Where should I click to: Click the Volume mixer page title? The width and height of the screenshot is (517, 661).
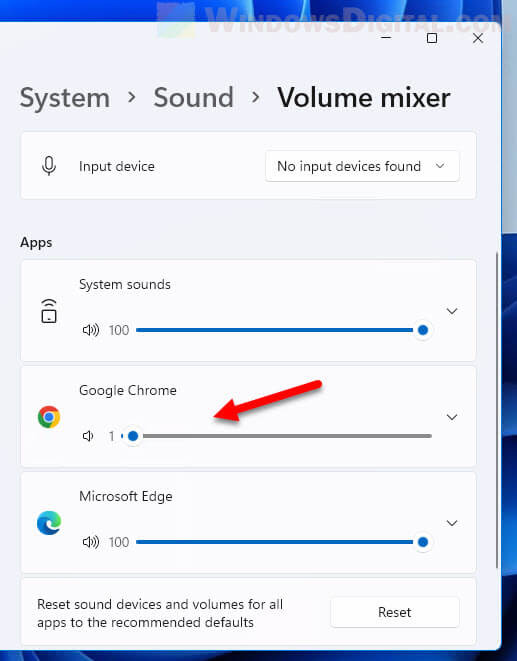pos(364,98)
